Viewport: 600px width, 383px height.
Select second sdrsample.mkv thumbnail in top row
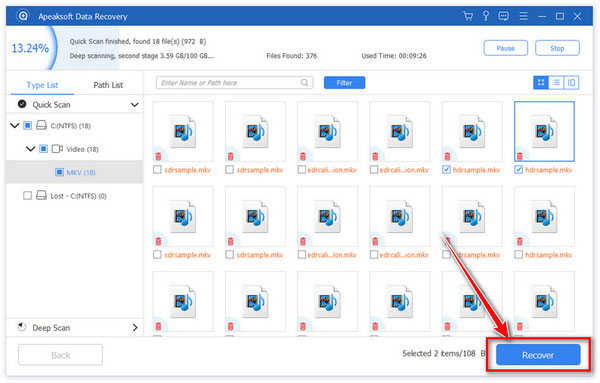(x=255, y=131)
